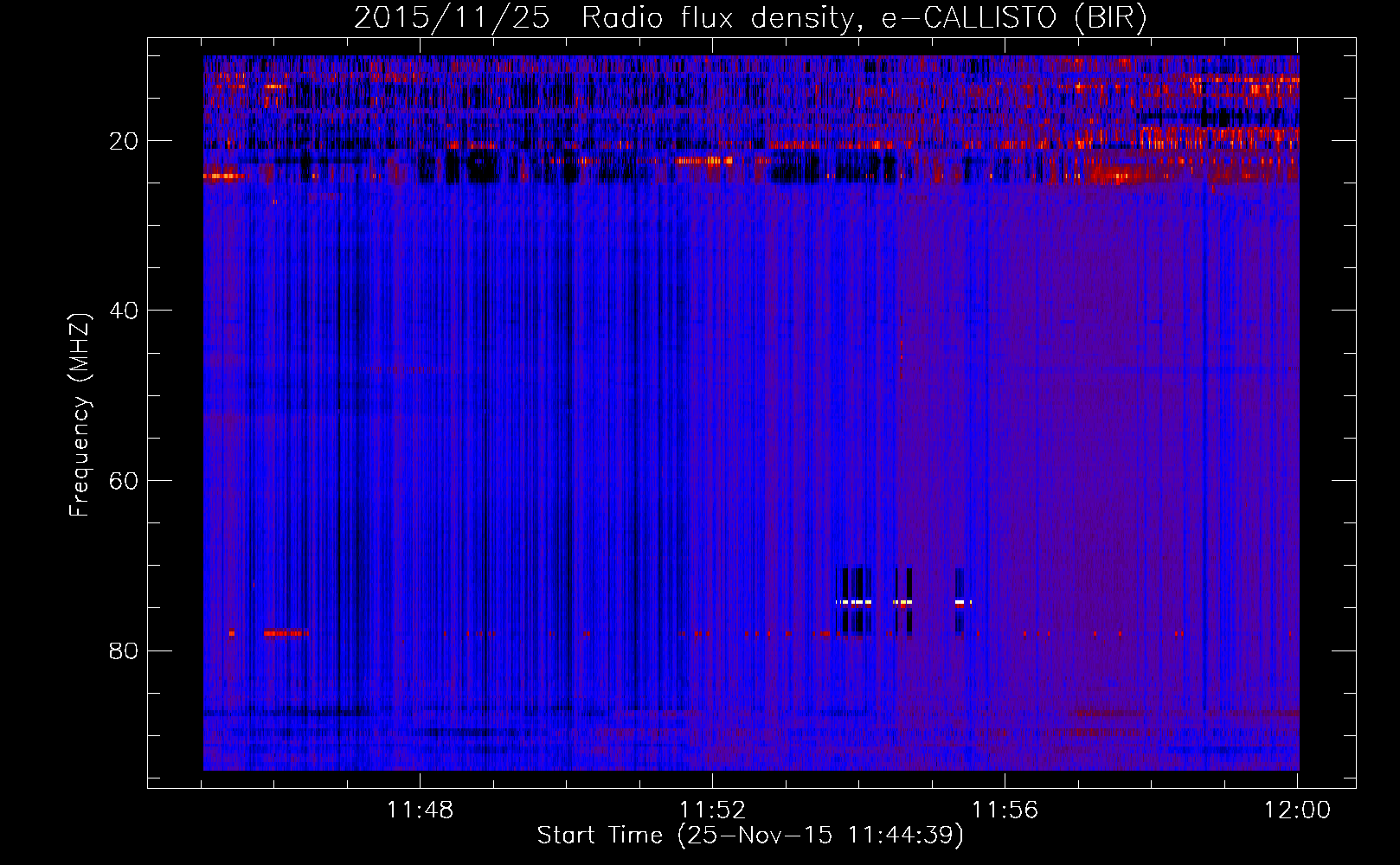Click the '20' frequency tick label
This screenshot has width=1400, height=865.
click(x=124, y=141)
